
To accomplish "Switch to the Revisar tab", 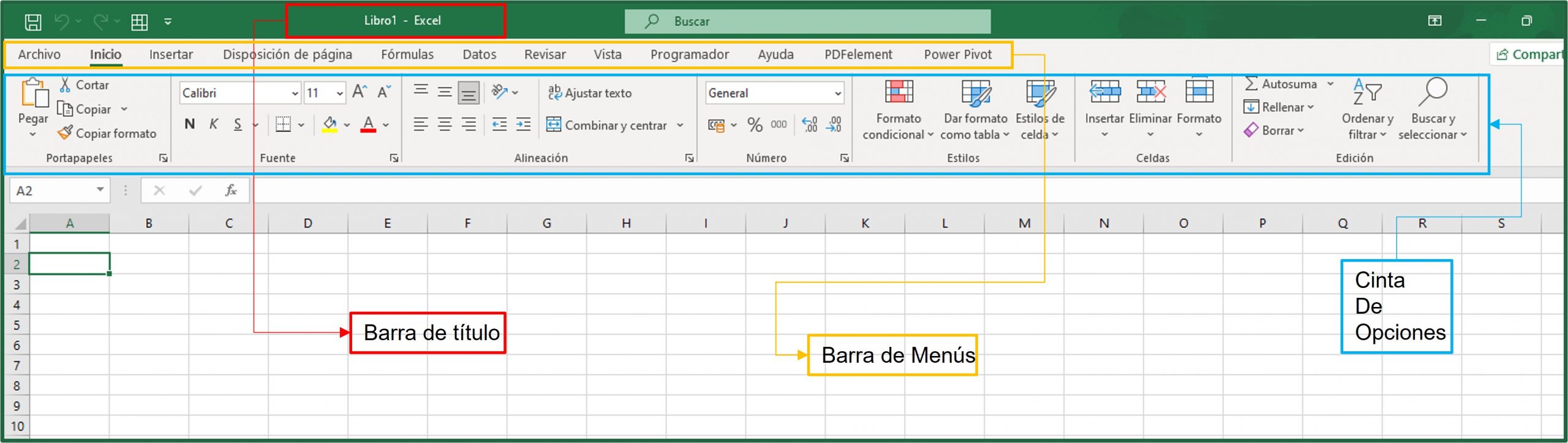I will 545,55.
